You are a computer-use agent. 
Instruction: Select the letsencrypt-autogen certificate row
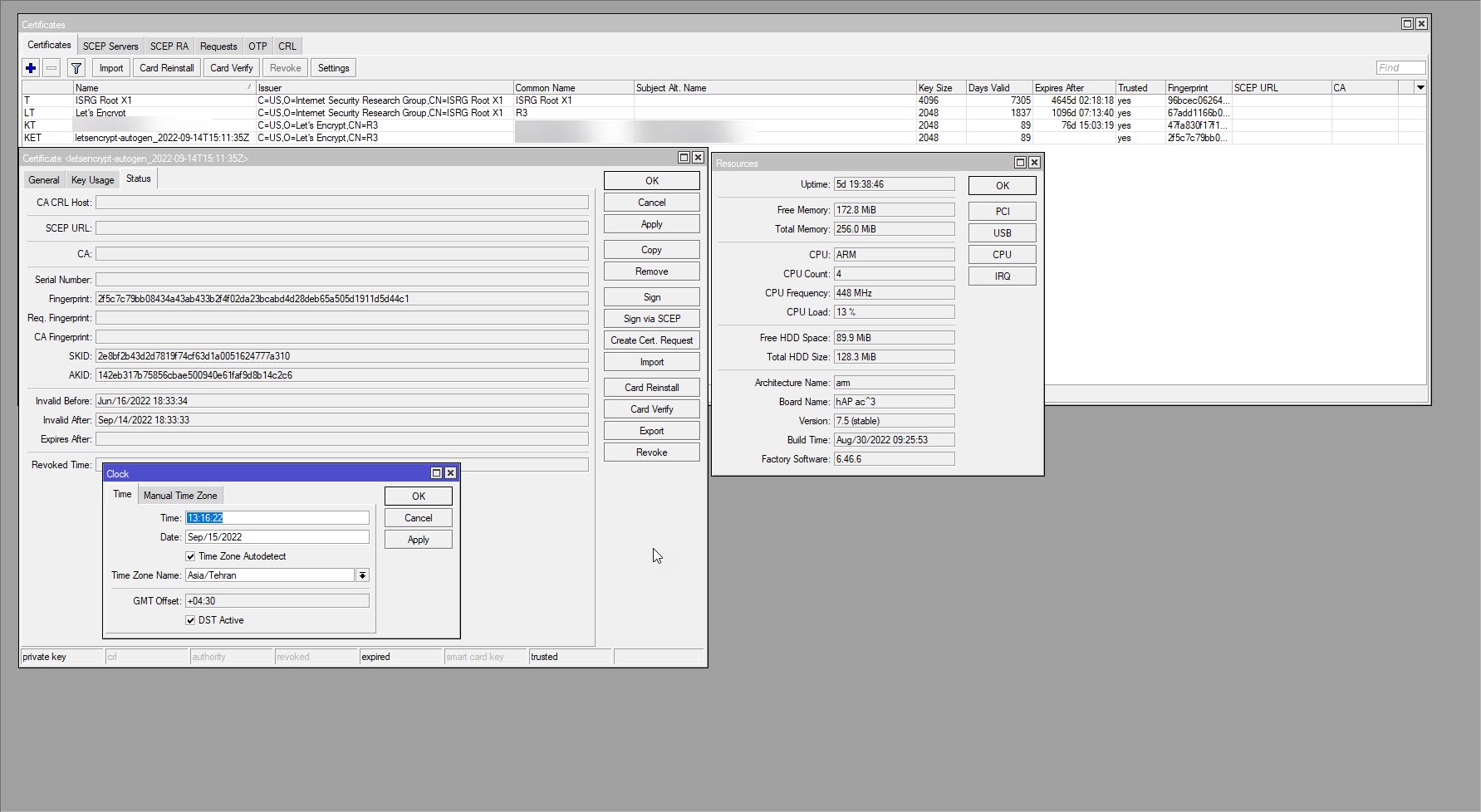tap(723, 138)
